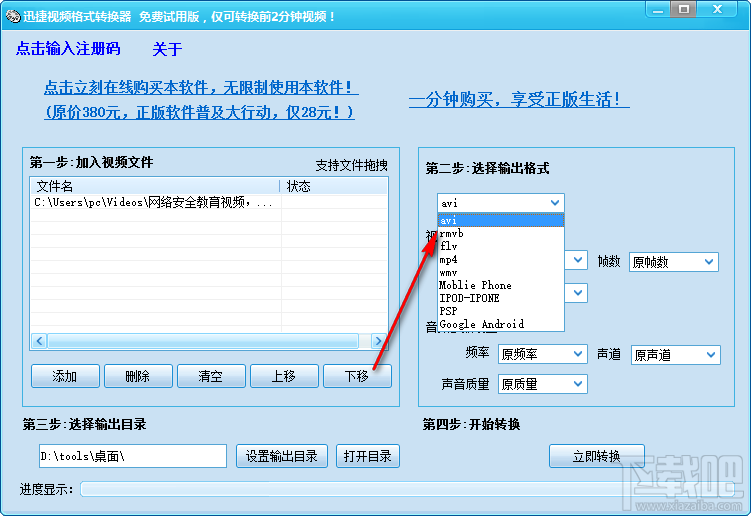Open the 声道 dropdown showing 原声道
Image resolution: width=751 pixels, height=516 pixels.
pyautogui.click(x=675, y=355)
